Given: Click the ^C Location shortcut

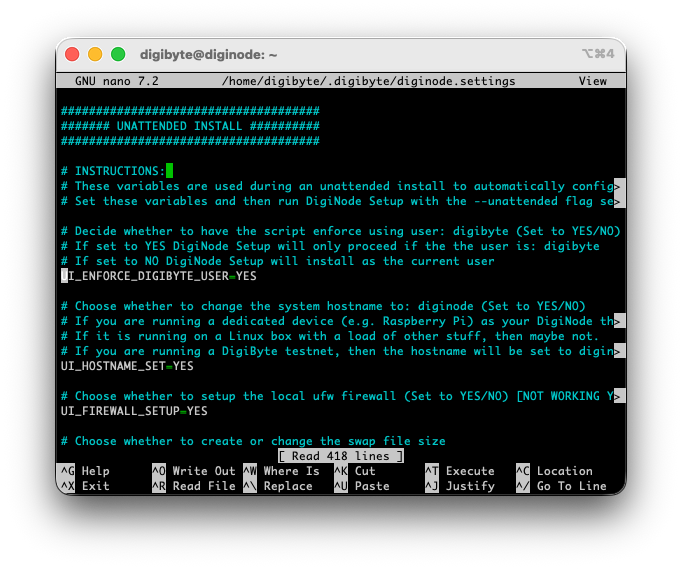Looking at the screenshot, I should pyautogui.click(x=554, y=471).
